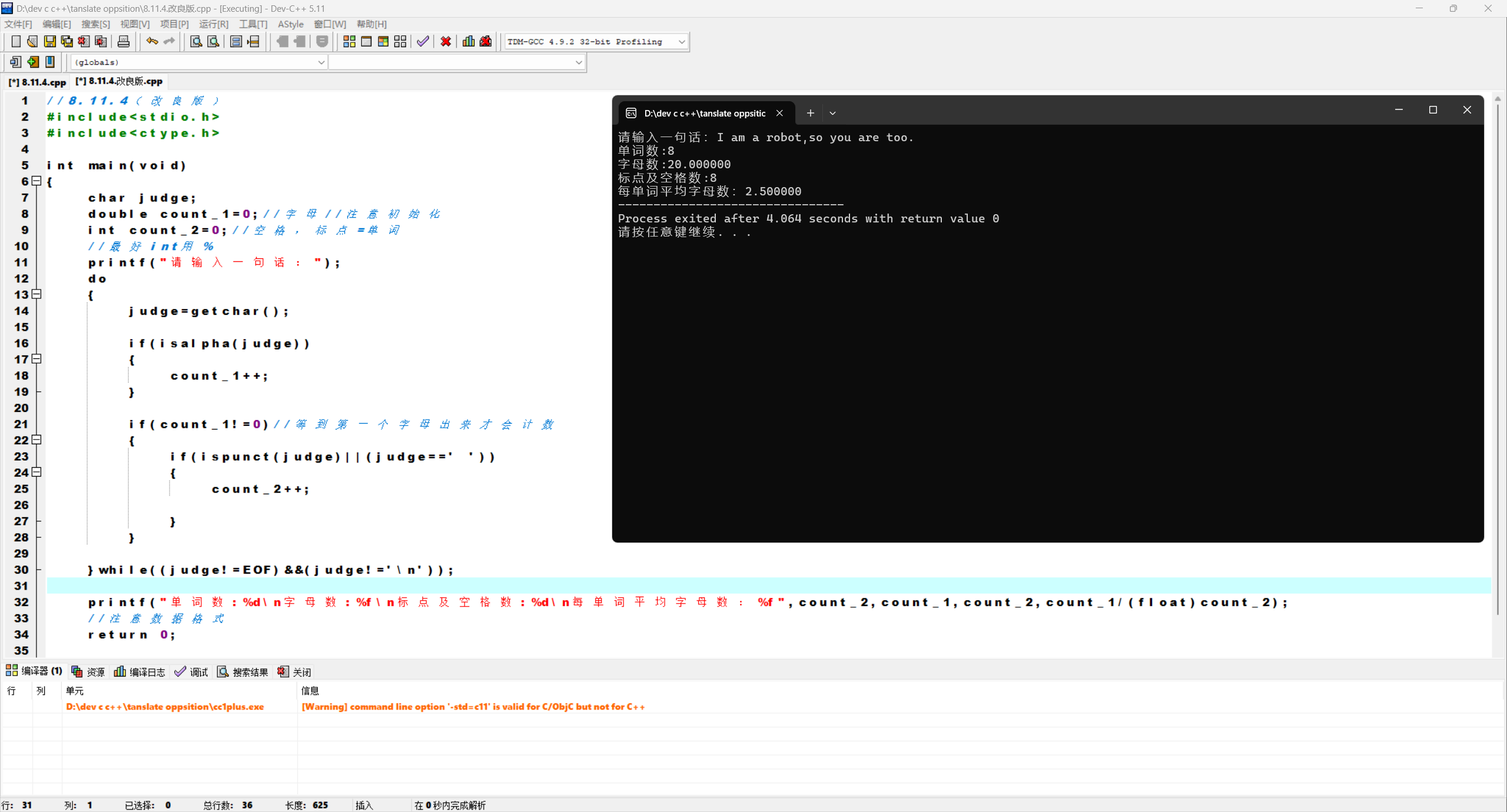Open the TDM-GCC compiler selection dropdown
Viewport: 1507px width, 812px height.
click(681, 42)
